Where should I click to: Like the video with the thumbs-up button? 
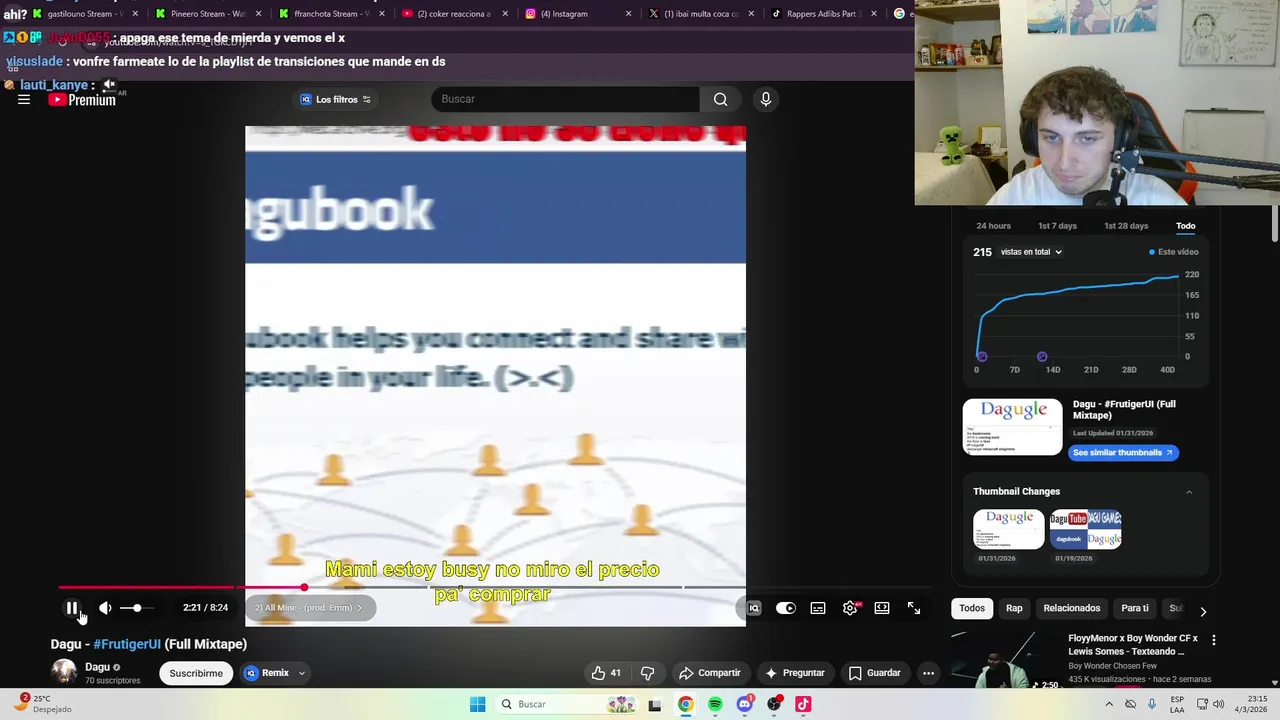click(x=606, y=673)
